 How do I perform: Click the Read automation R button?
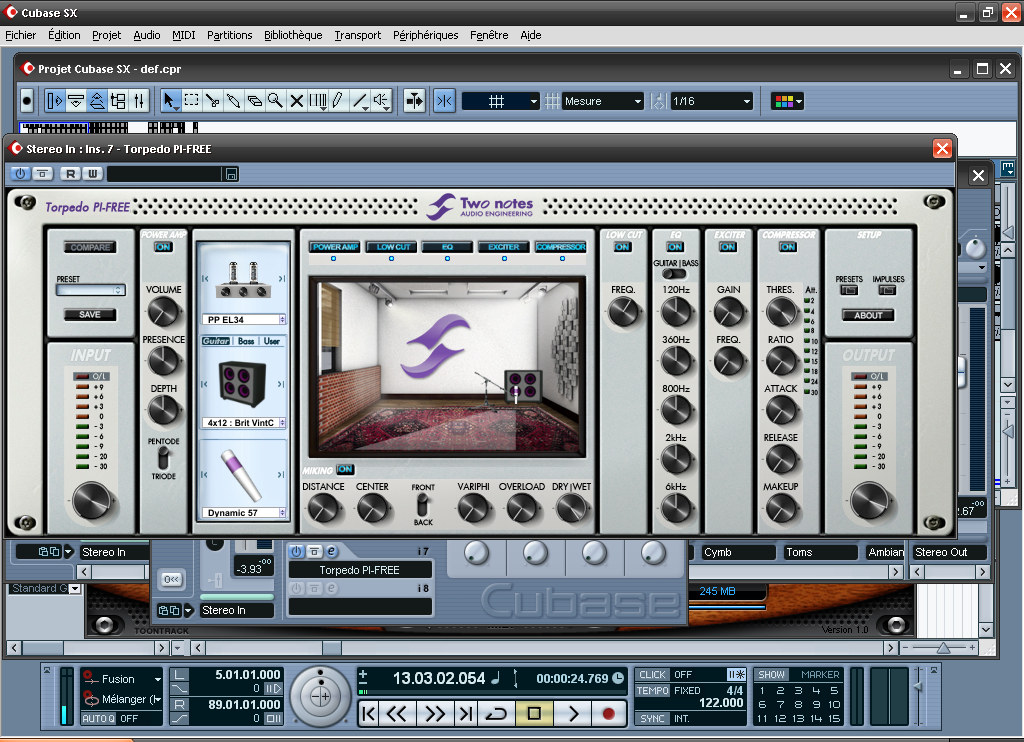coord(71,174)
